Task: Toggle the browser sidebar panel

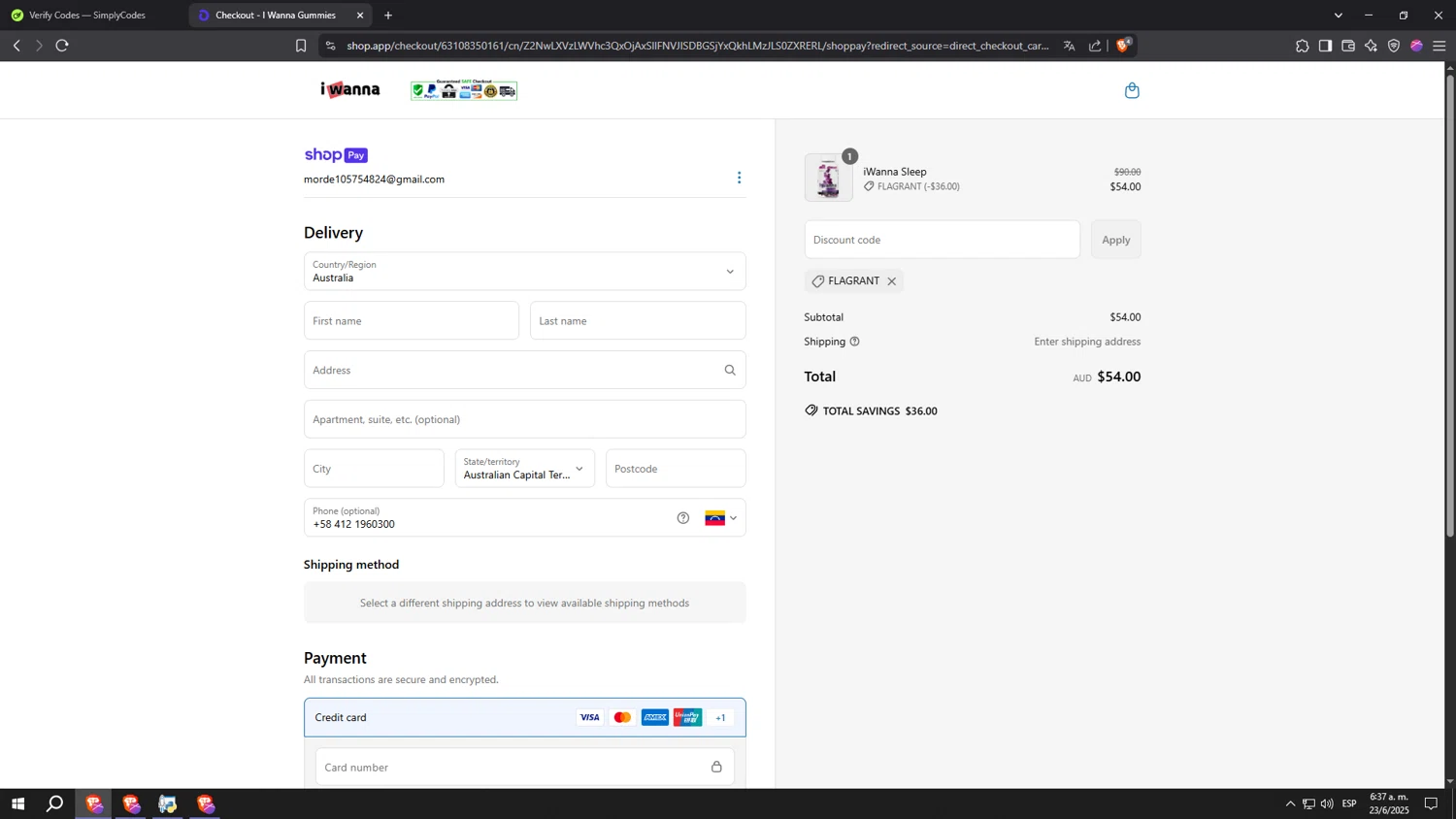Action: 1325,46
